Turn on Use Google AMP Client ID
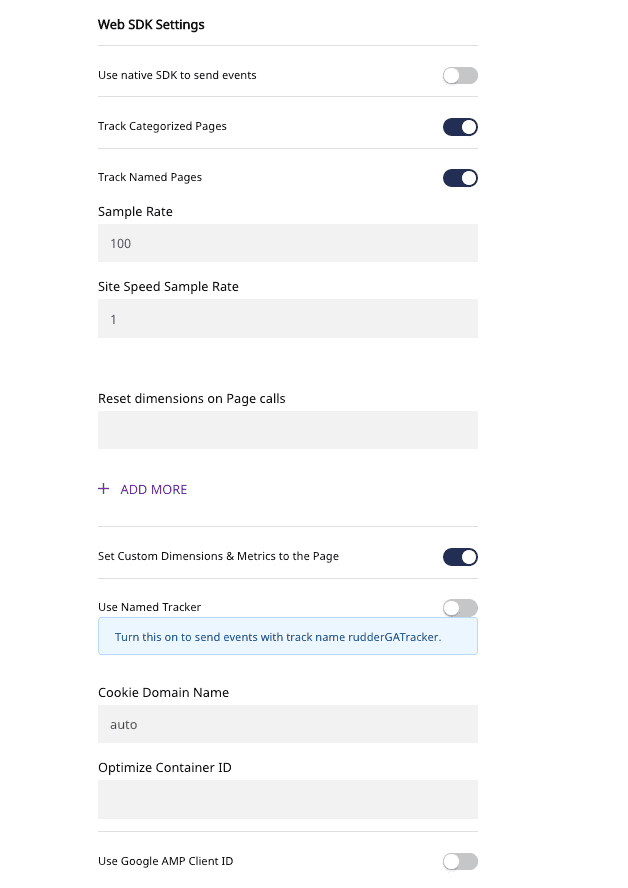 (x=460, y=861)
